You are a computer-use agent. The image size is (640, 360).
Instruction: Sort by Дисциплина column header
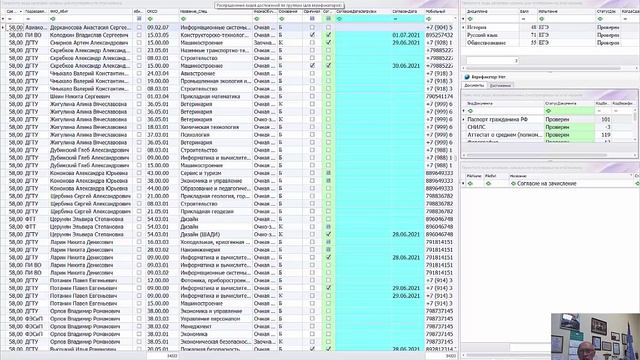tap(492, 11)
